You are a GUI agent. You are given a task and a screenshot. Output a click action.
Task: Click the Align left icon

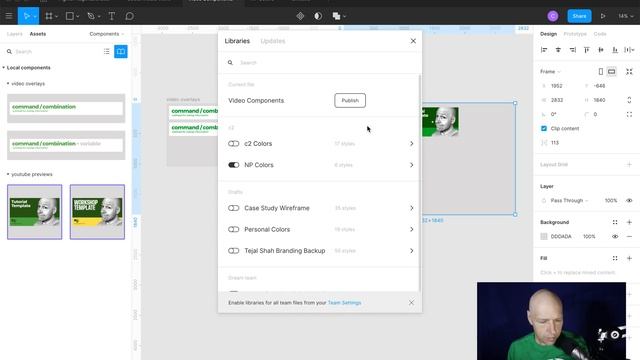click(544, 50)
